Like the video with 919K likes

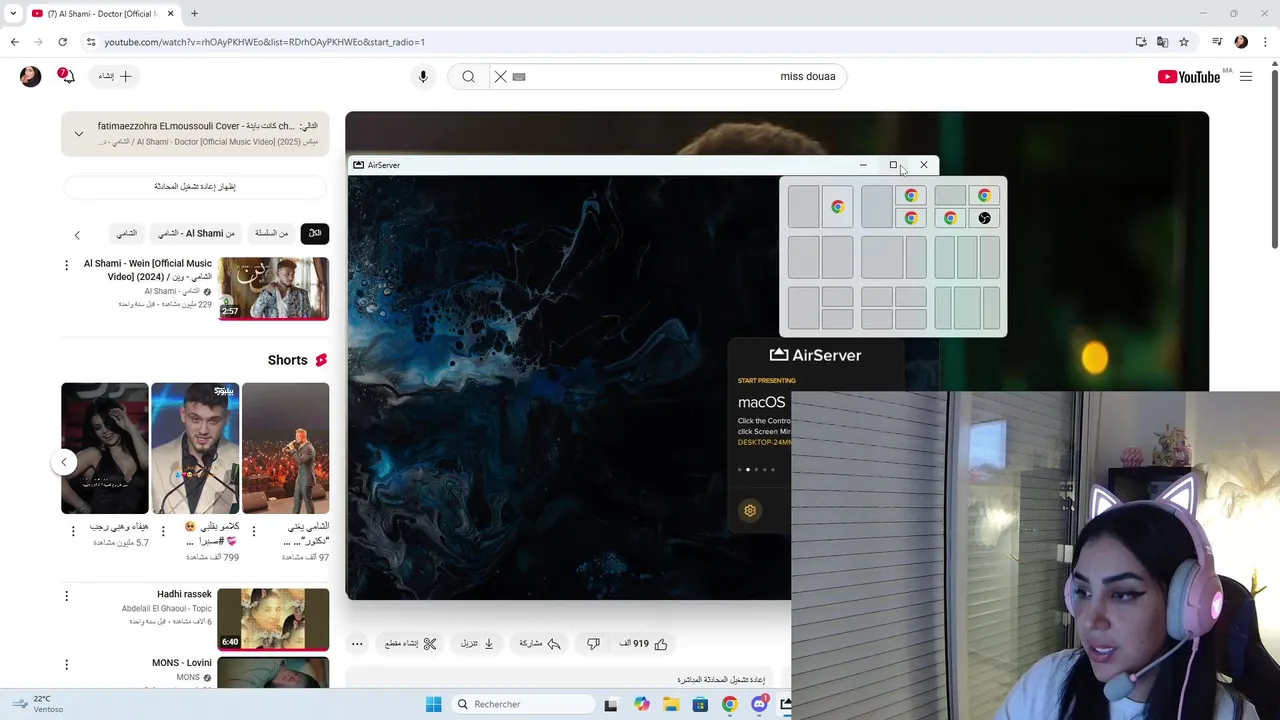pos(644,644)
